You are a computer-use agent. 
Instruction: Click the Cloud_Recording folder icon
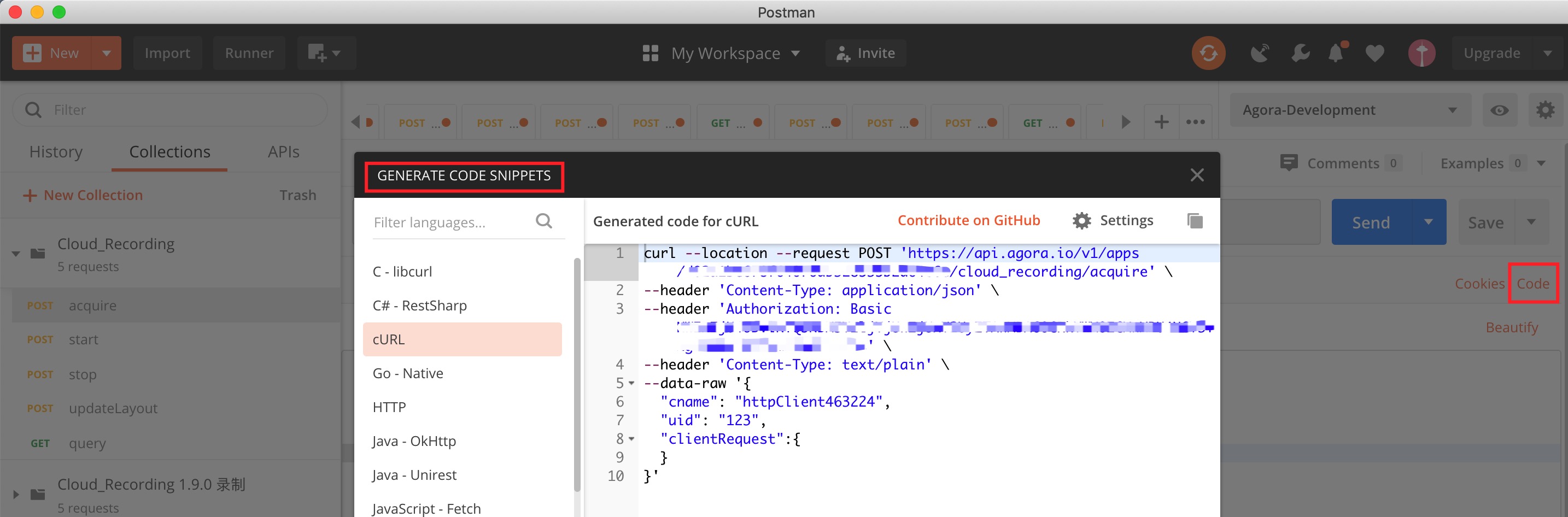38,253
